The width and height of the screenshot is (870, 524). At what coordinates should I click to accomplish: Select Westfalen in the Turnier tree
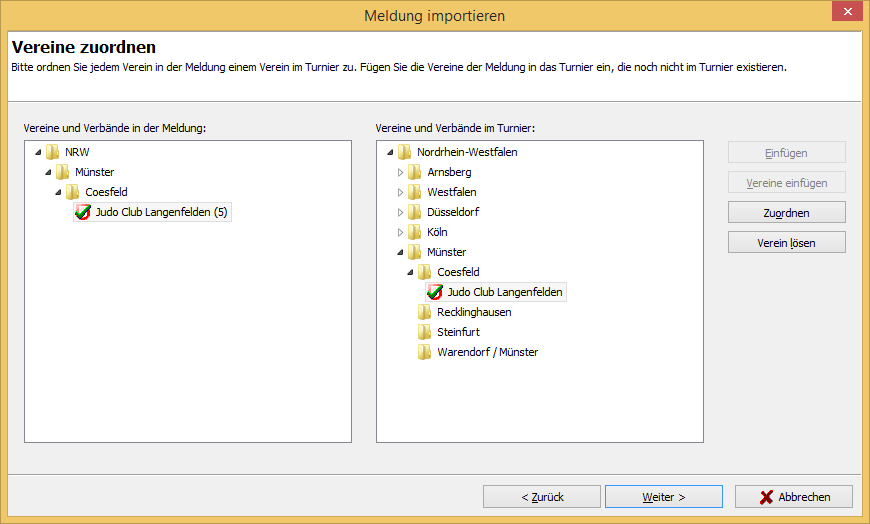452,192
